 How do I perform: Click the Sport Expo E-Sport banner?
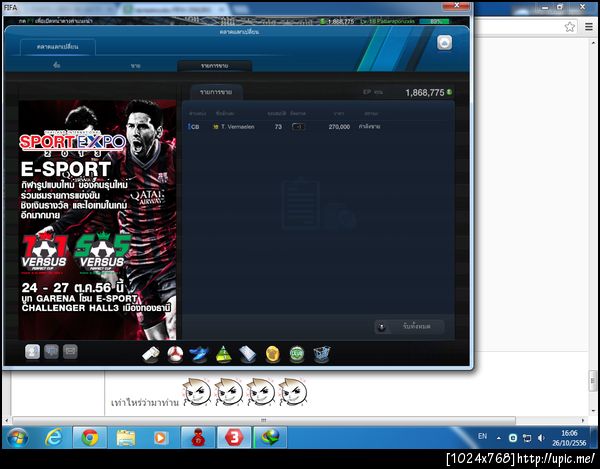point(98,220)
